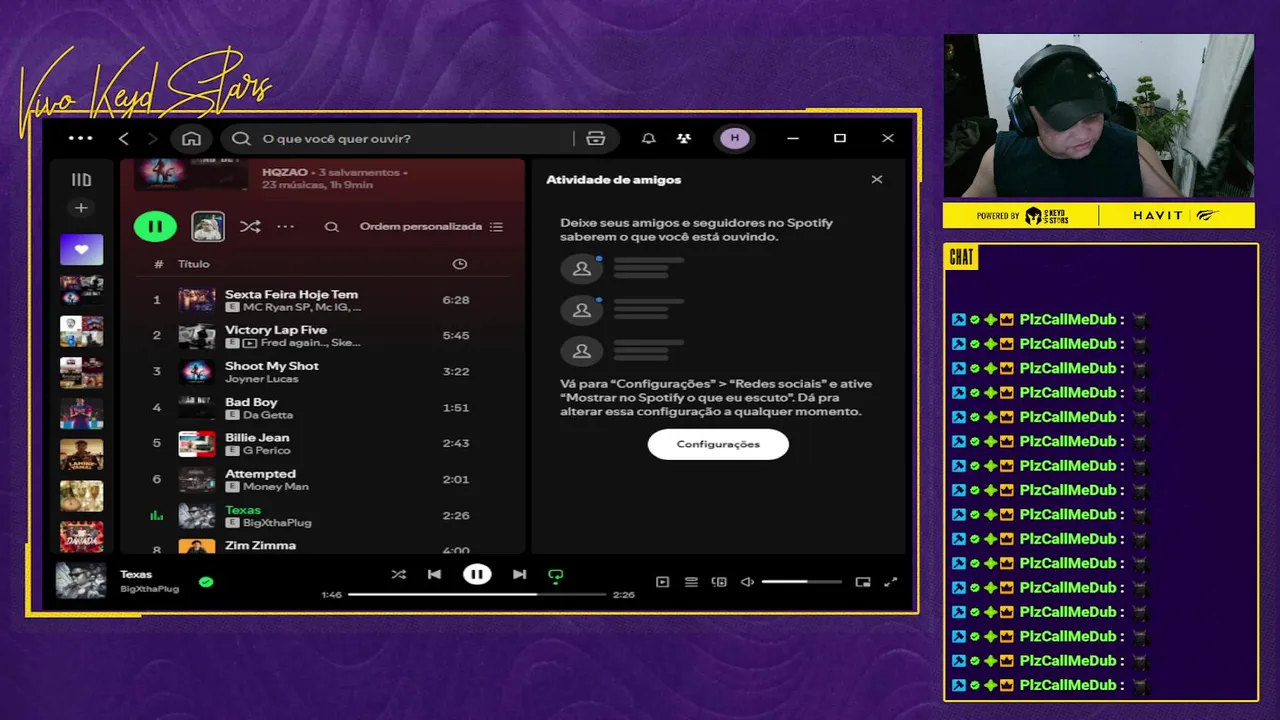
Task: Open now-playing album art thumbnail
Action: click(81, 580)
